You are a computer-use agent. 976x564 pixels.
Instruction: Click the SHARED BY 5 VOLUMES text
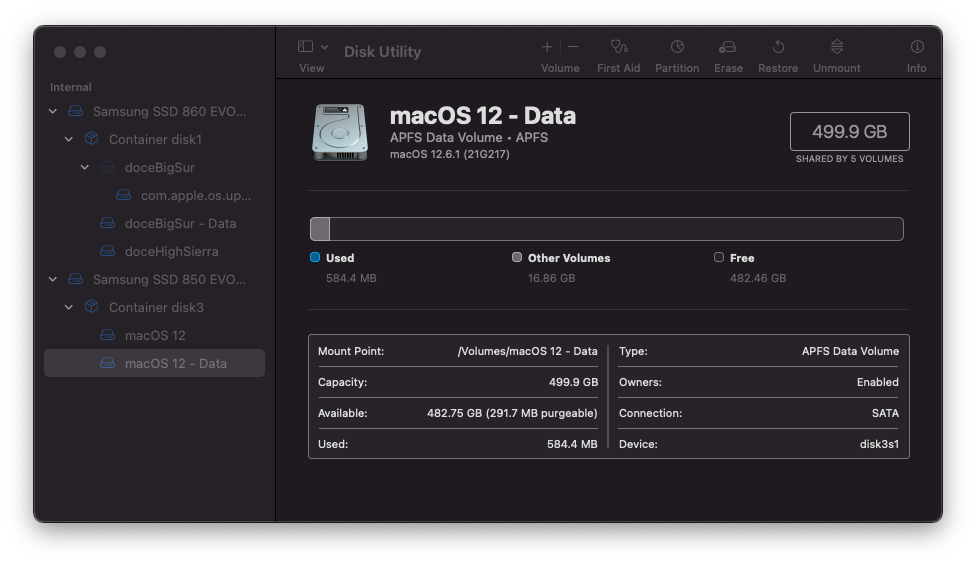(x=850, y=159)
